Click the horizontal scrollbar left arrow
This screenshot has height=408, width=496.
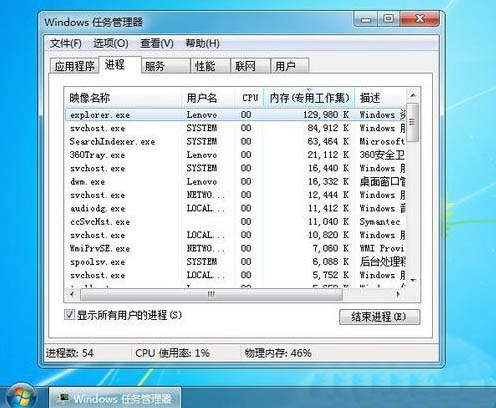pyautogui.click(x=72, y=294)
